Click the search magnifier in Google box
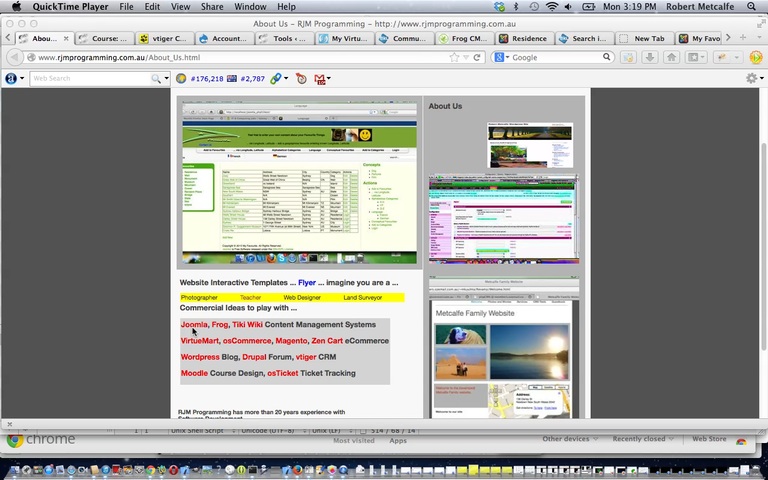 (606, 57)
